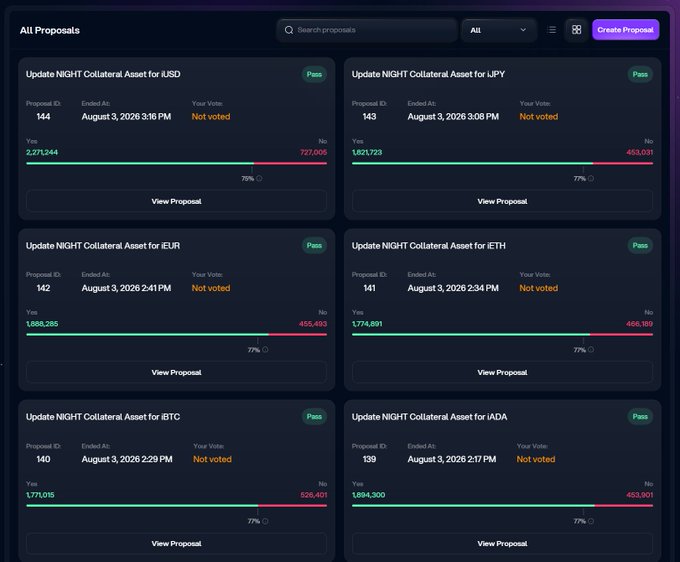
Task: Click proposal ID 142
Action: (43, 288)
